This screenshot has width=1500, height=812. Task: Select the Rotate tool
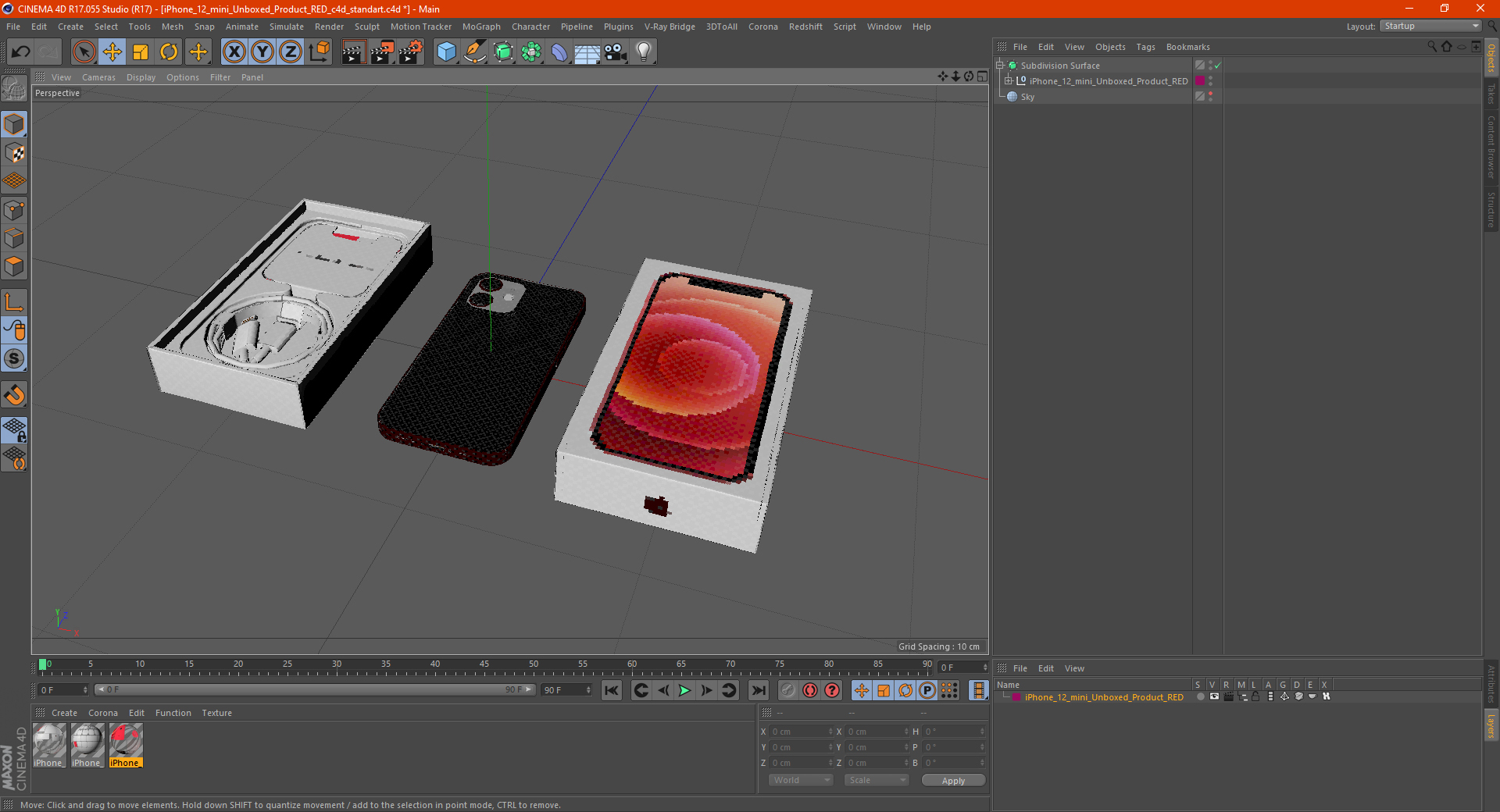click(169, 52)
